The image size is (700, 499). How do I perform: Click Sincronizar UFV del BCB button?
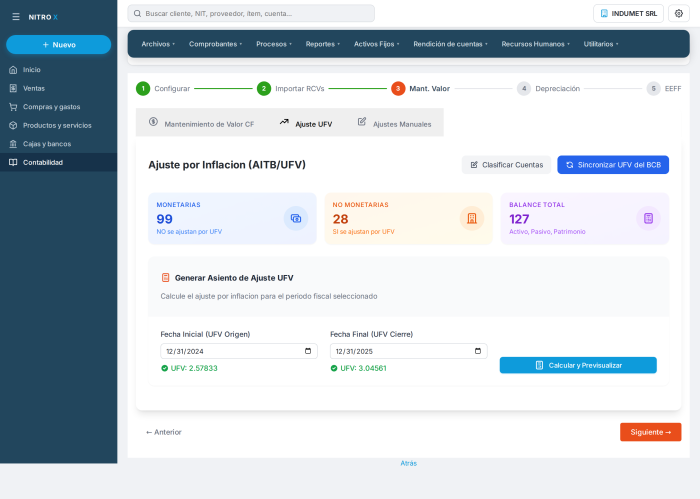pos(613,165)
